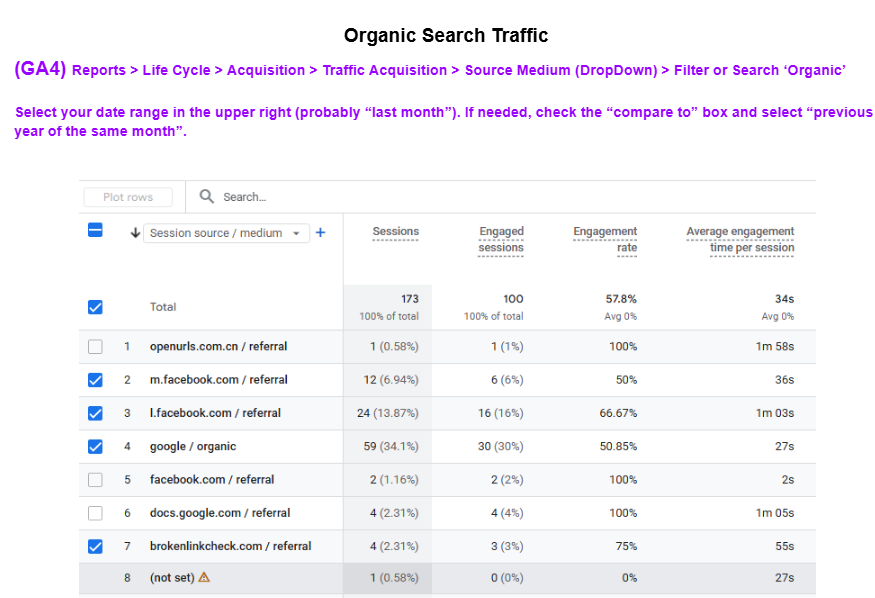Sort by the Engagement rate column header
This screenshot has height=598, width=875.
(x=605, y=240)
